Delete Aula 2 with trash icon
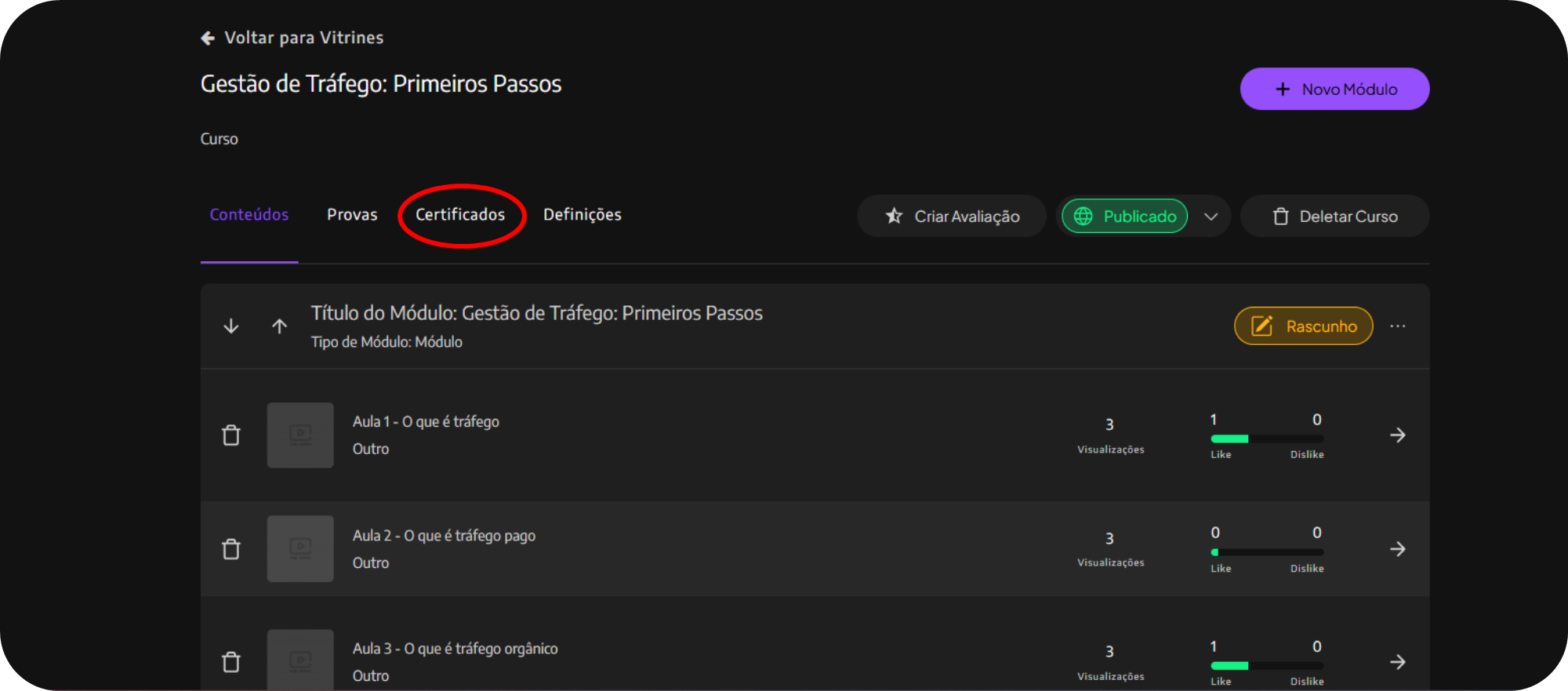Viewport: 1568px width, 691px height. (x=231, y=549)
